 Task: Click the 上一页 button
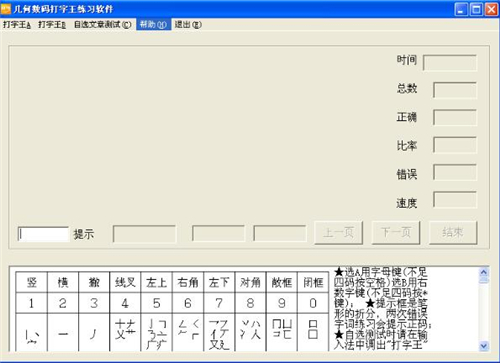click(x=339, y=232)
